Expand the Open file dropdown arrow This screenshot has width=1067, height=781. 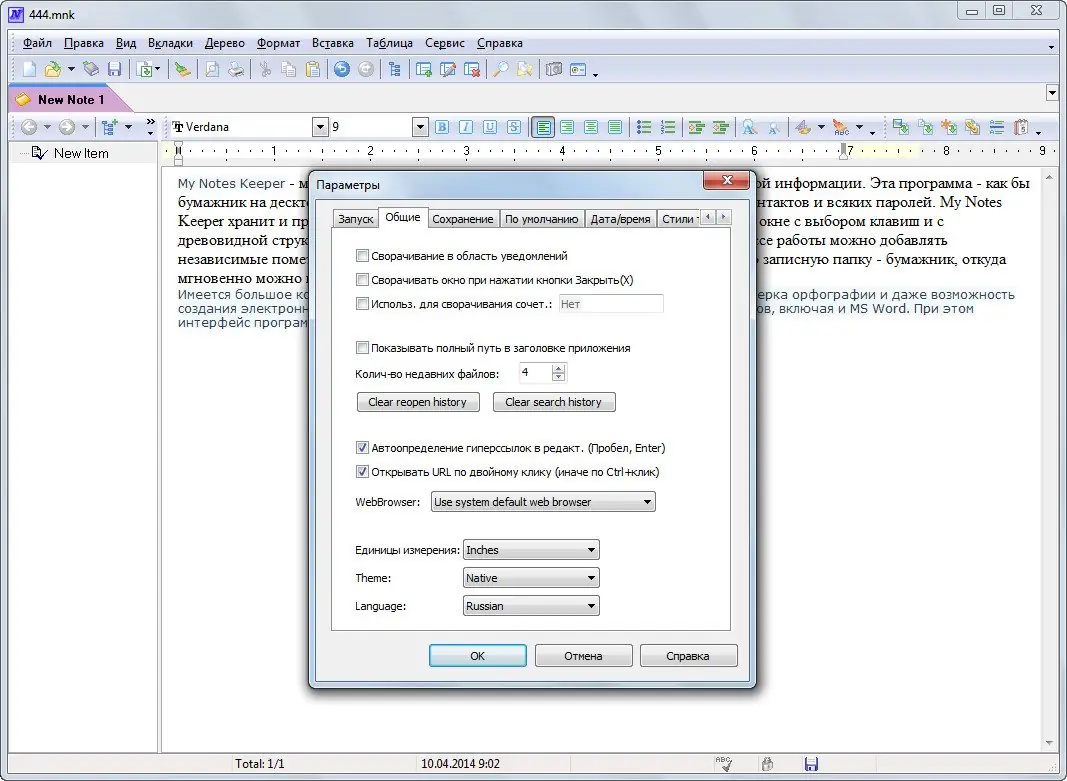pyautogui.click(x=70, y=69)
